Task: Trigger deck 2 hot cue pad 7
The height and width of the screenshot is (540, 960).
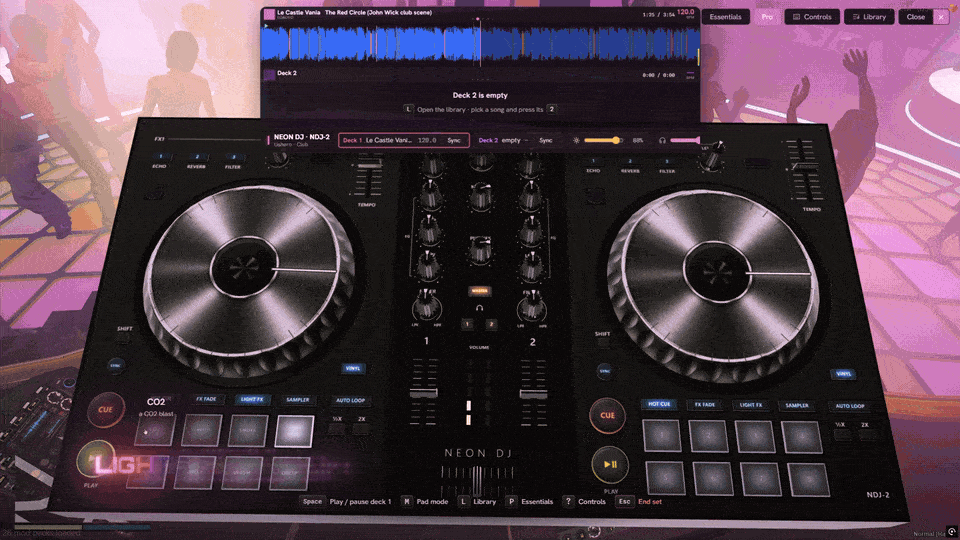Action: [x=760, y=479]
